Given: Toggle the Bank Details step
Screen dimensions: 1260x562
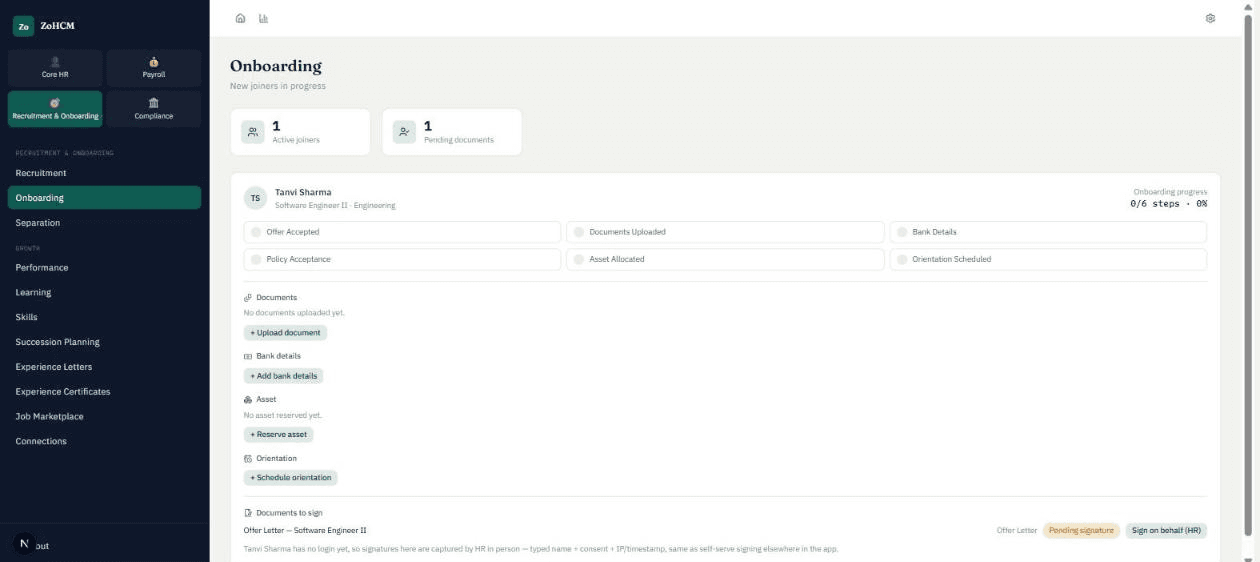Looking at the screenshot, I should click(x=1048, y=232).
